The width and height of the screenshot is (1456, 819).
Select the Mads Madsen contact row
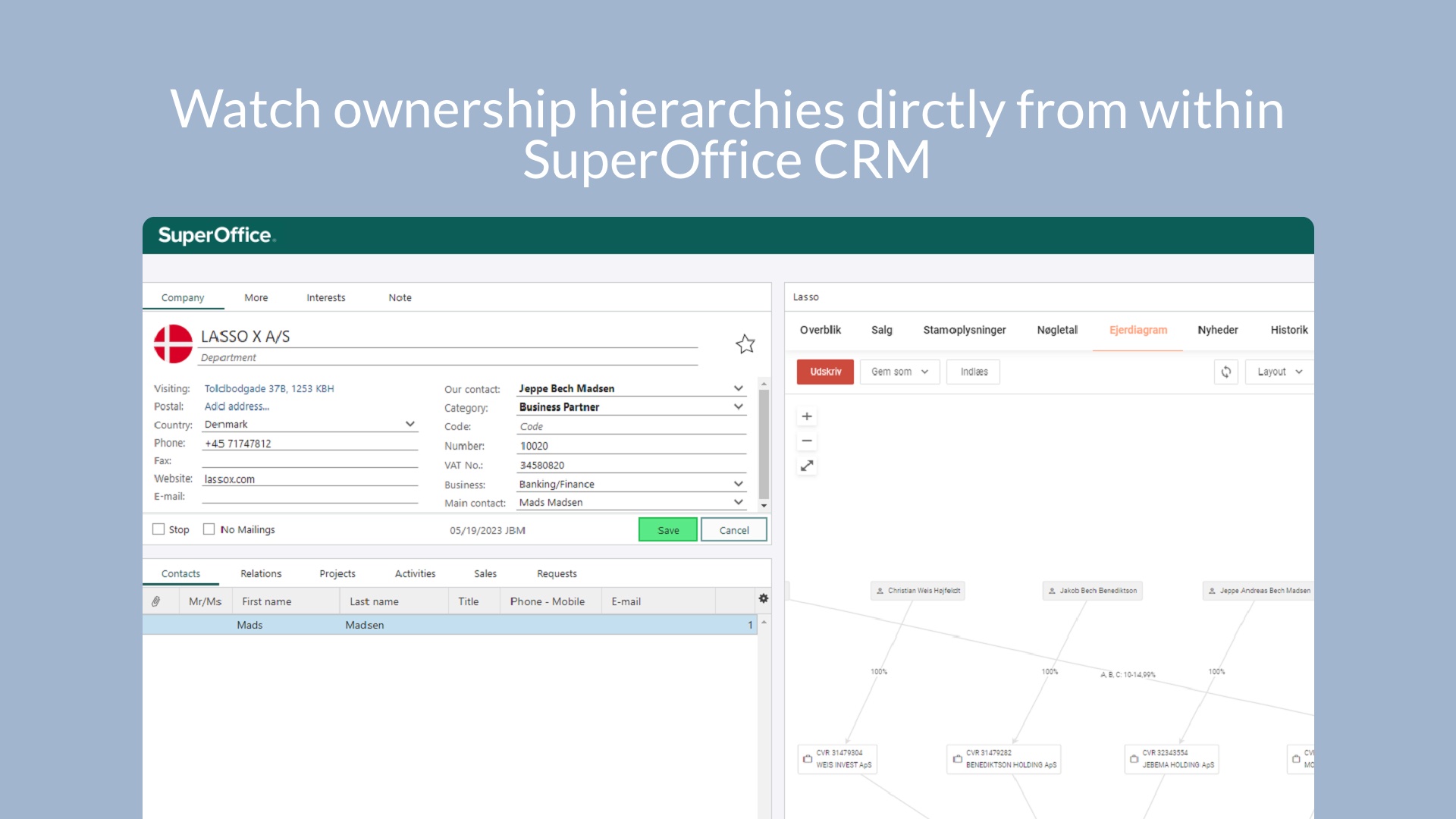450,625
